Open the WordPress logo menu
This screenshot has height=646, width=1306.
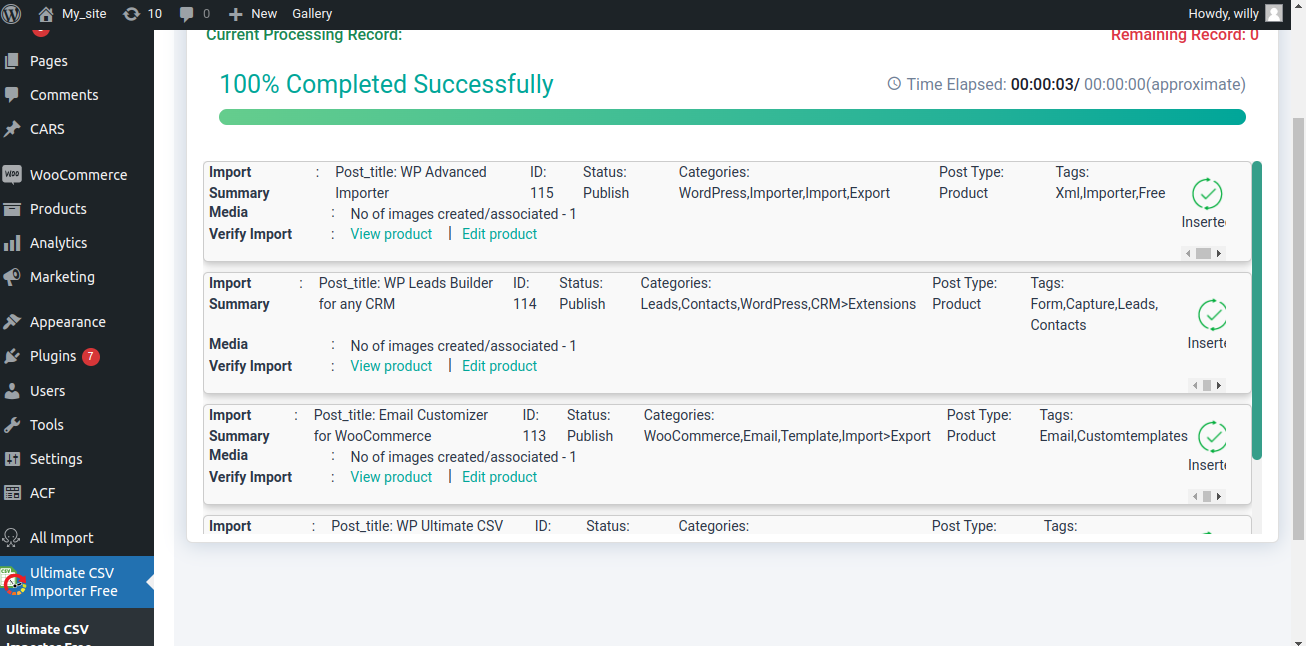[x=12, y=14]
